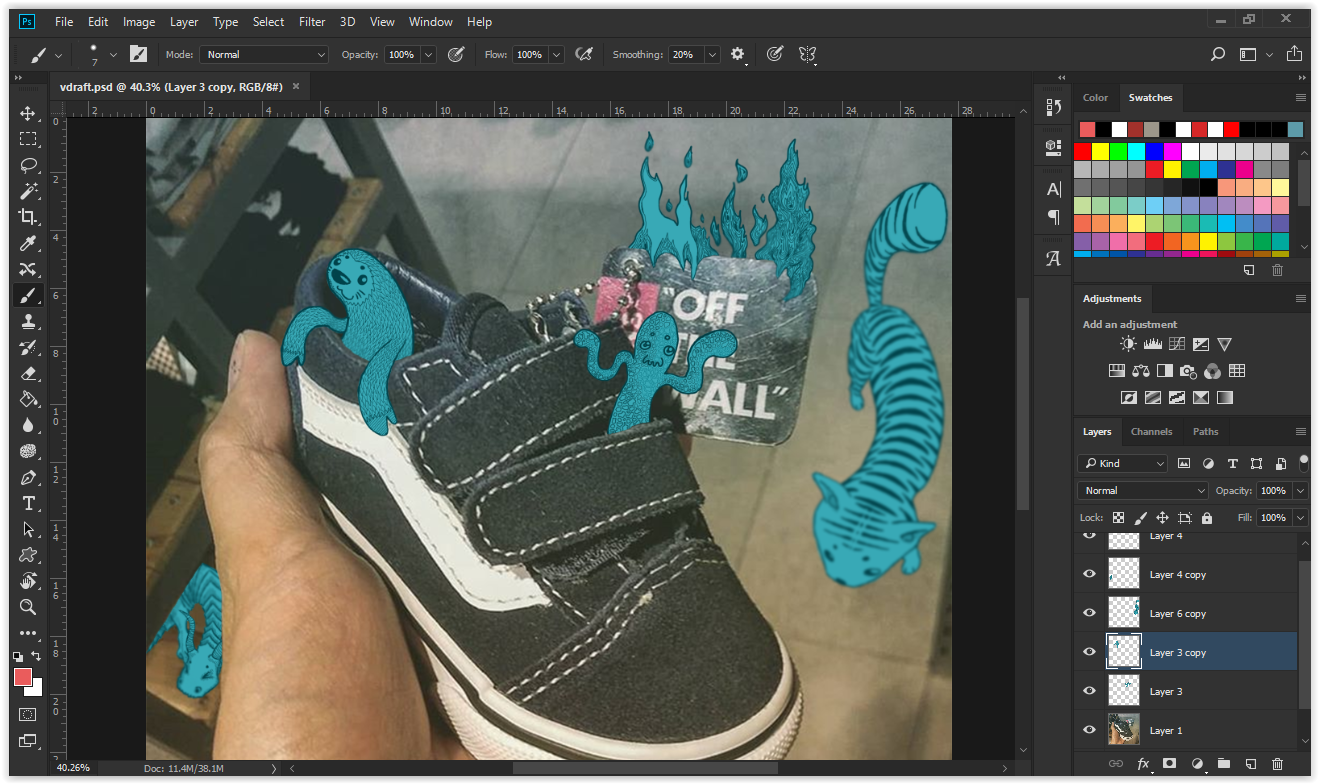Select the Lasso tool

(28, 165)
